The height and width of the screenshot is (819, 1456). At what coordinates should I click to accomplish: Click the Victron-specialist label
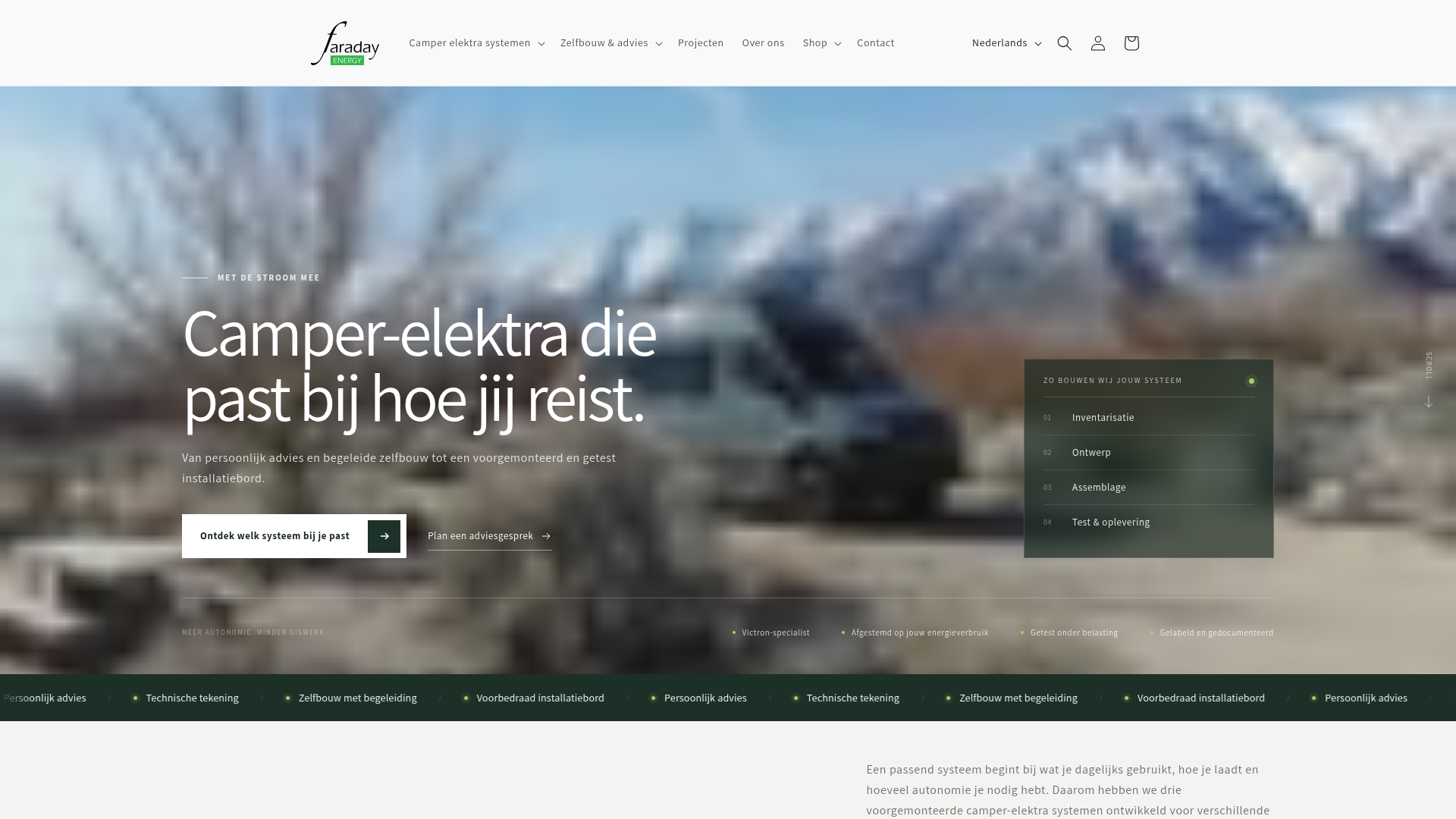coord(776,632)
